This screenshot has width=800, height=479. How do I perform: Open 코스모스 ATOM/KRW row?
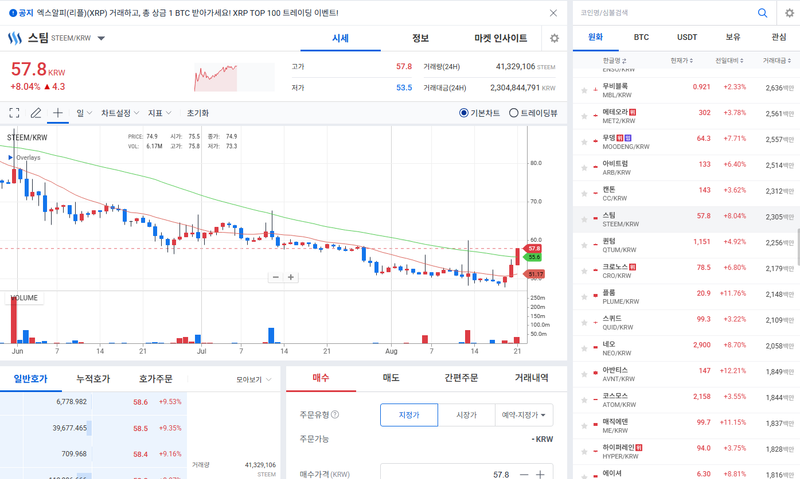(x=686, y=400)
